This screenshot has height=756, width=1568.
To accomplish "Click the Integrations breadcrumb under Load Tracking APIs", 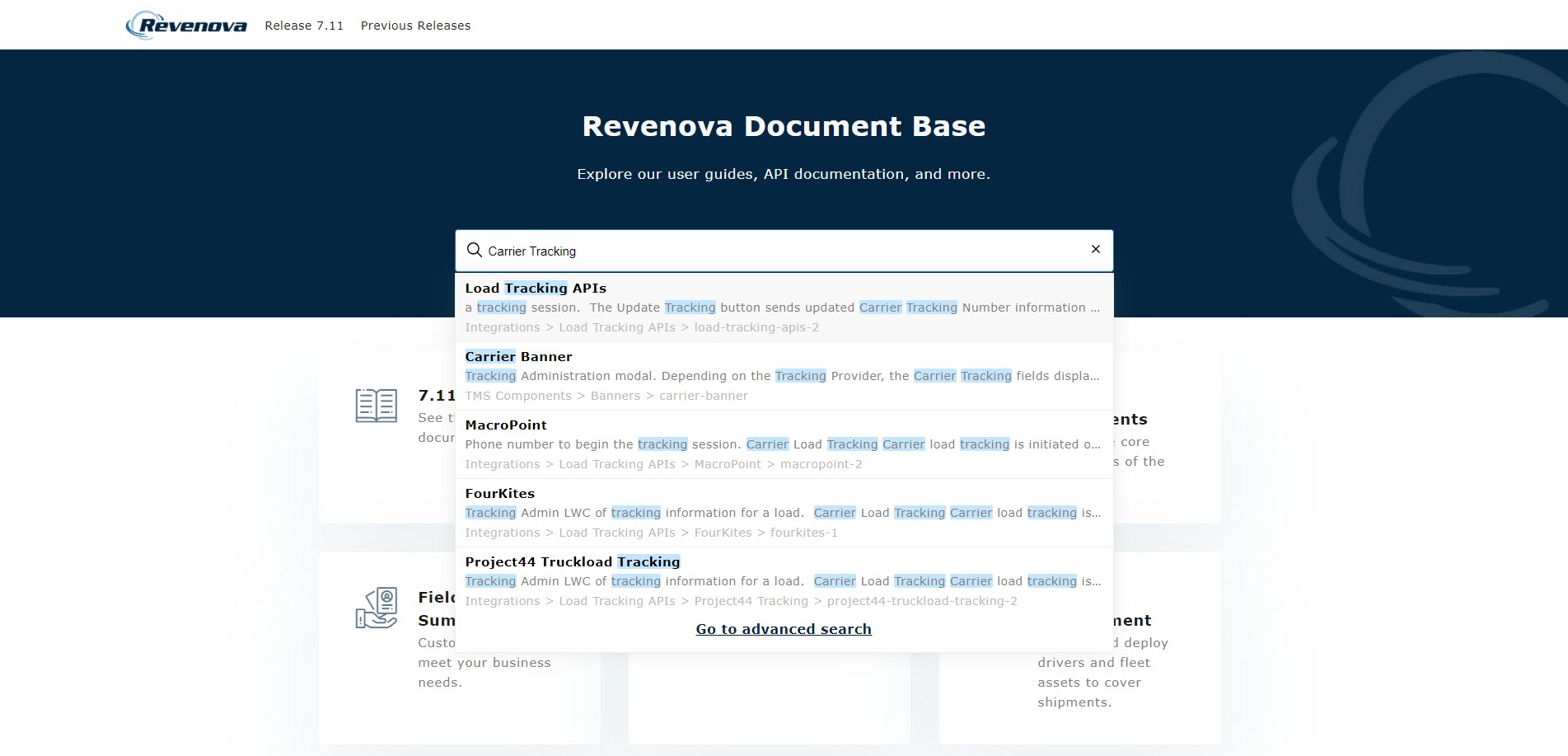I will [502, 327].
